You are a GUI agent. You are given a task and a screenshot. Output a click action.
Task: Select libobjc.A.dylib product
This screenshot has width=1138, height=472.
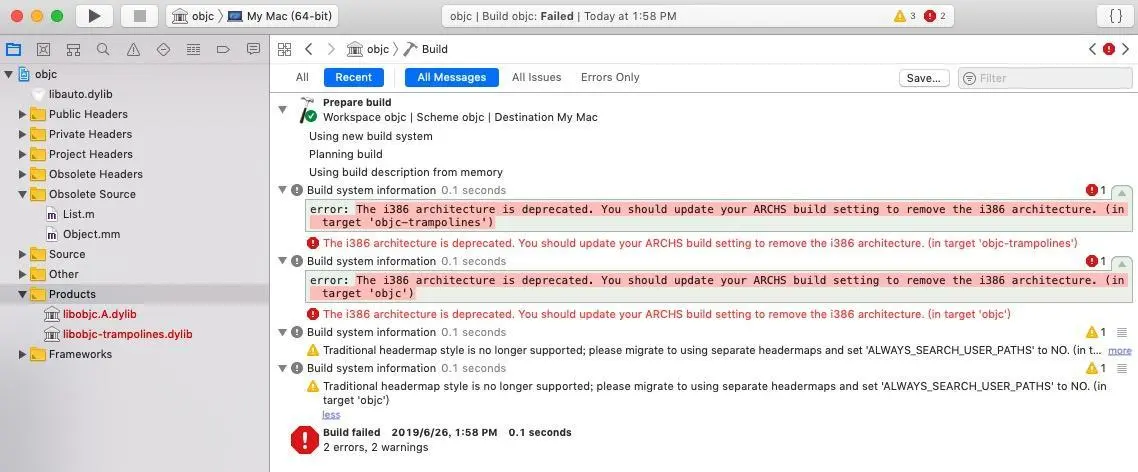pos(99,314)
